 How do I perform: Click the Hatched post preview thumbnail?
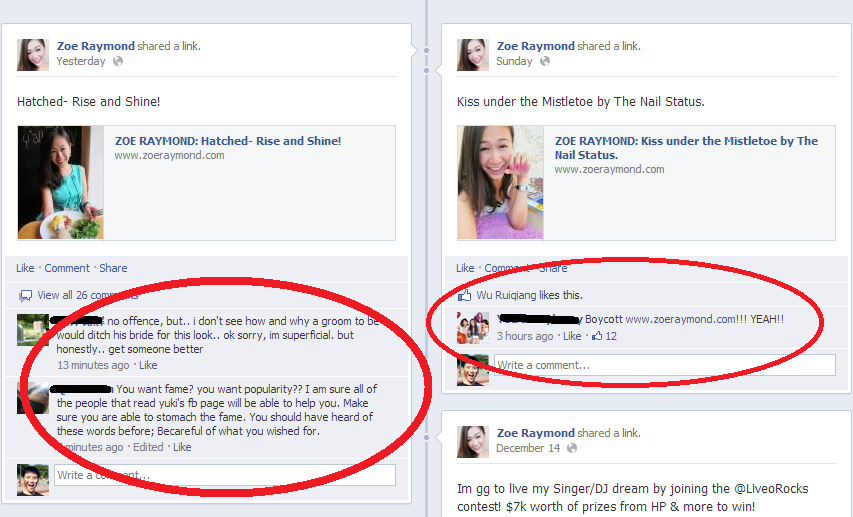60,182
